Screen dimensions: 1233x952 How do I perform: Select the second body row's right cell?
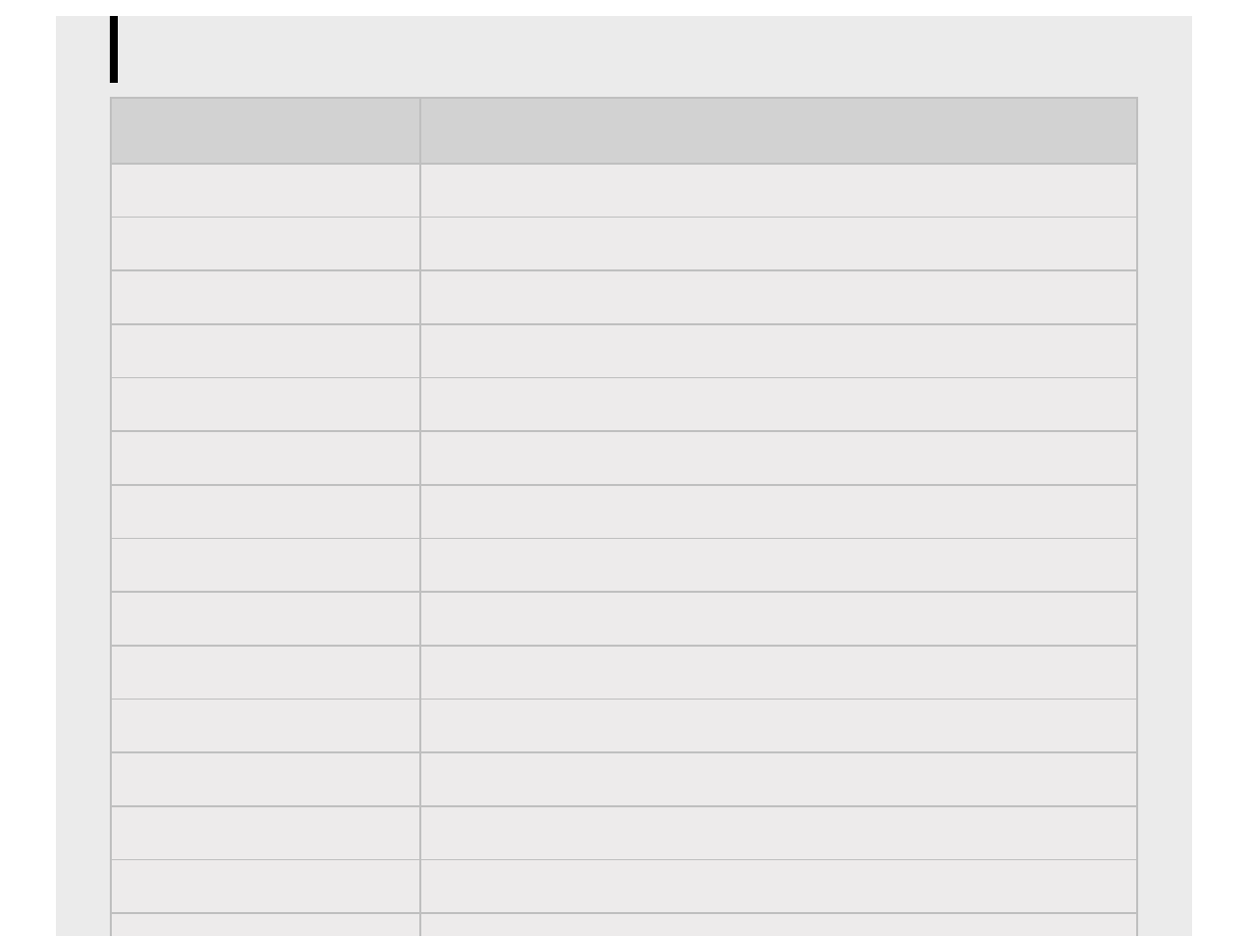(779, 243)
